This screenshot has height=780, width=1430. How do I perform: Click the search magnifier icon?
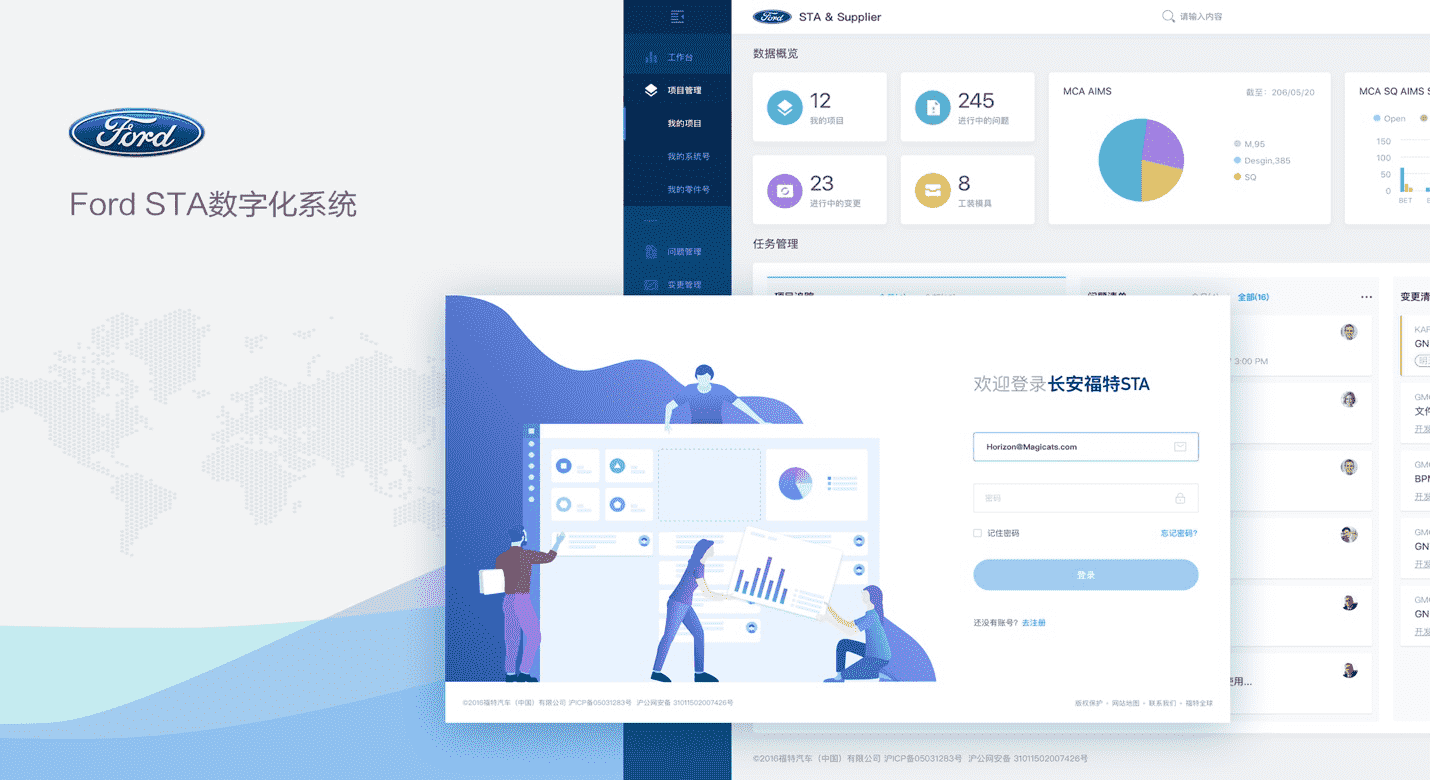1168,17
